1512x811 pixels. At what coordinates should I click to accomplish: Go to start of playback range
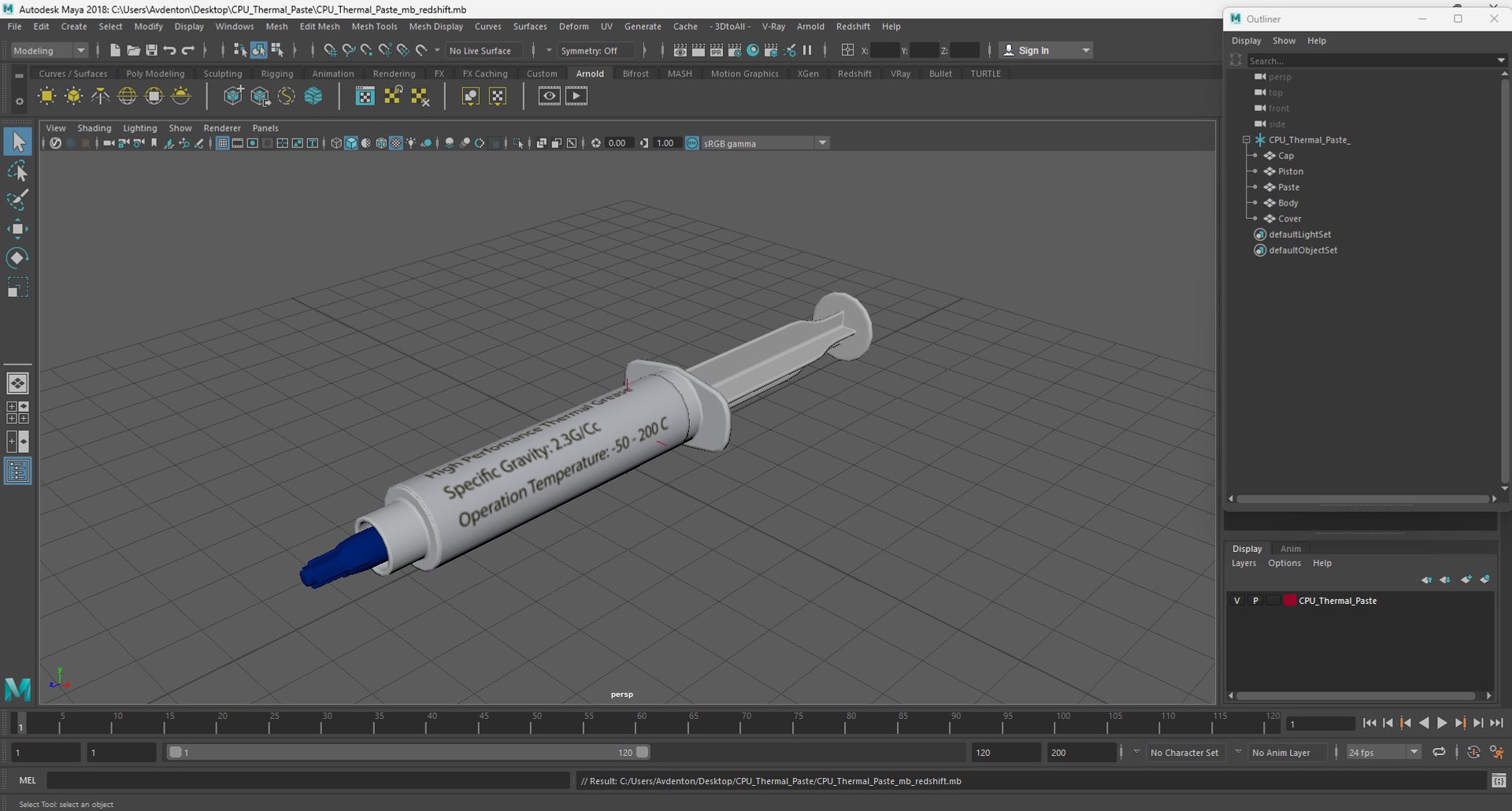(x=1369, y=723)
